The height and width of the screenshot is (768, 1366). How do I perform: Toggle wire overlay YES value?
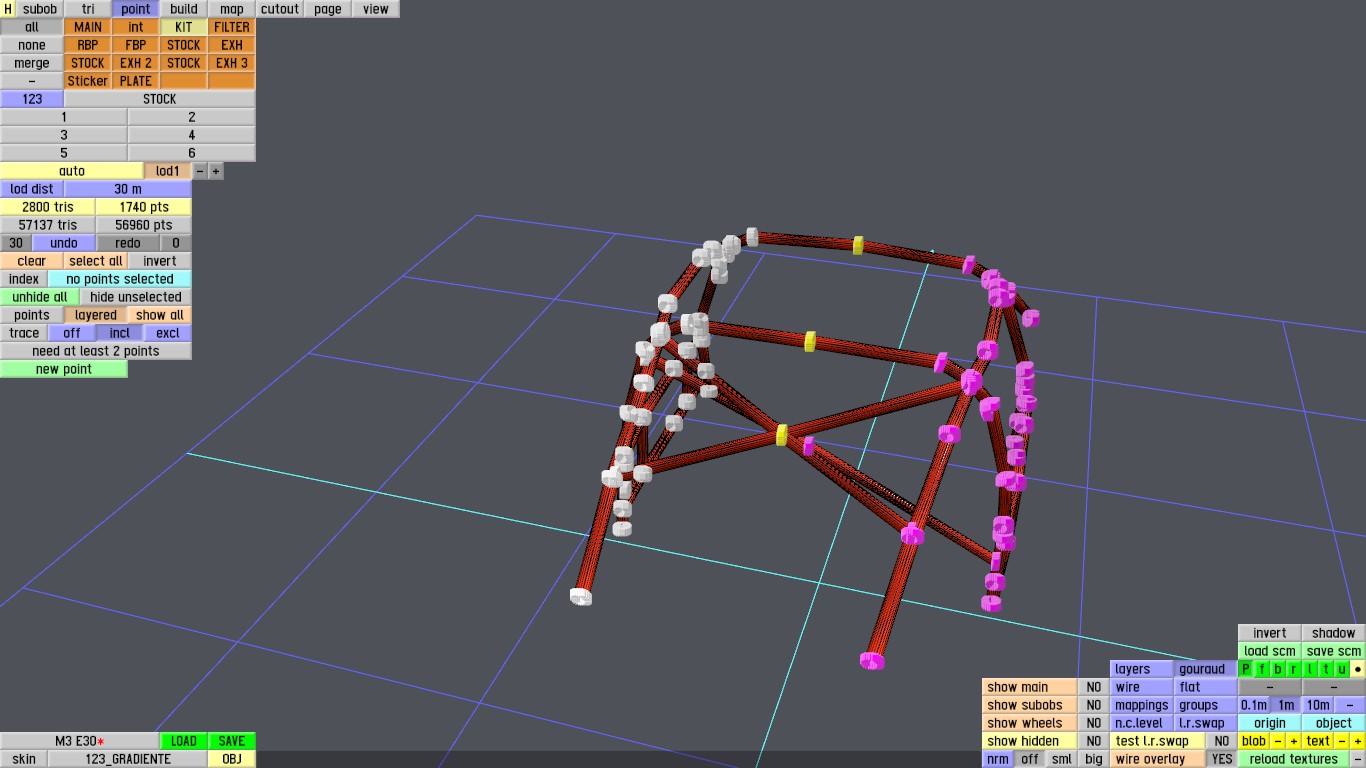(1222, 759)
